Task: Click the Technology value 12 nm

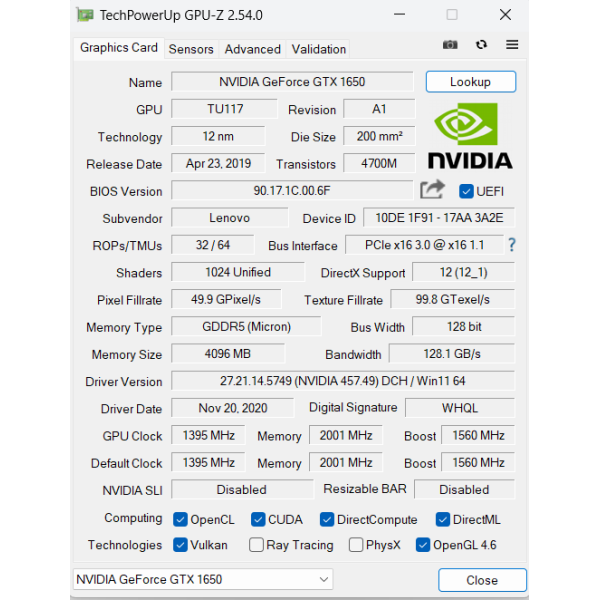Action: click(x=218, y=136)
